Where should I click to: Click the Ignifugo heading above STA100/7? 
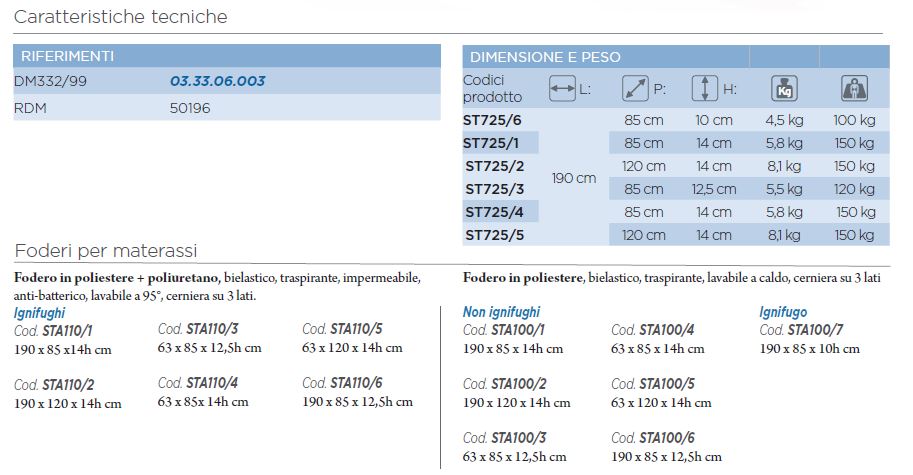tap(783, 312)
